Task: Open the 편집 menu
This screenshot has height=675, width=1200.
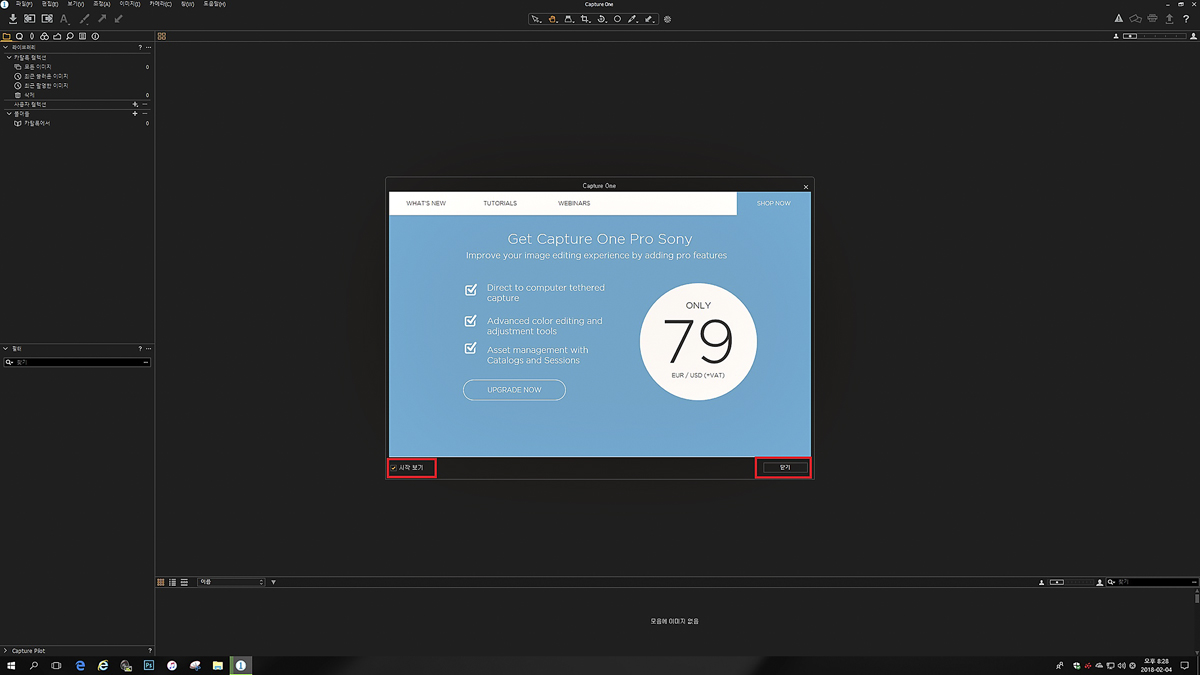Action: (x=50, y=4)
